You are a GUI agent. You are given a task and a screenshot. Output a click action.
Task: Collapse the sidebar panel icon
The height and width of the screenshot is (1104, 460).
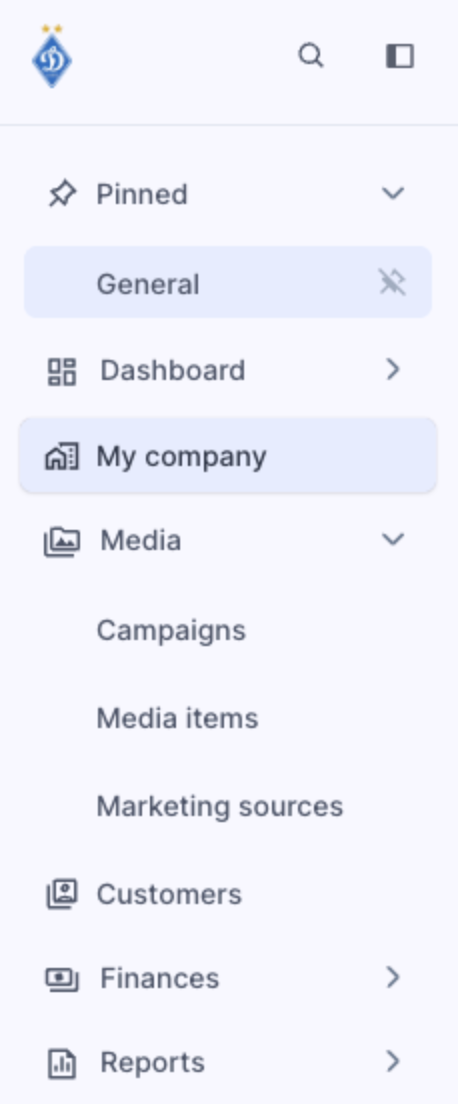400,56
